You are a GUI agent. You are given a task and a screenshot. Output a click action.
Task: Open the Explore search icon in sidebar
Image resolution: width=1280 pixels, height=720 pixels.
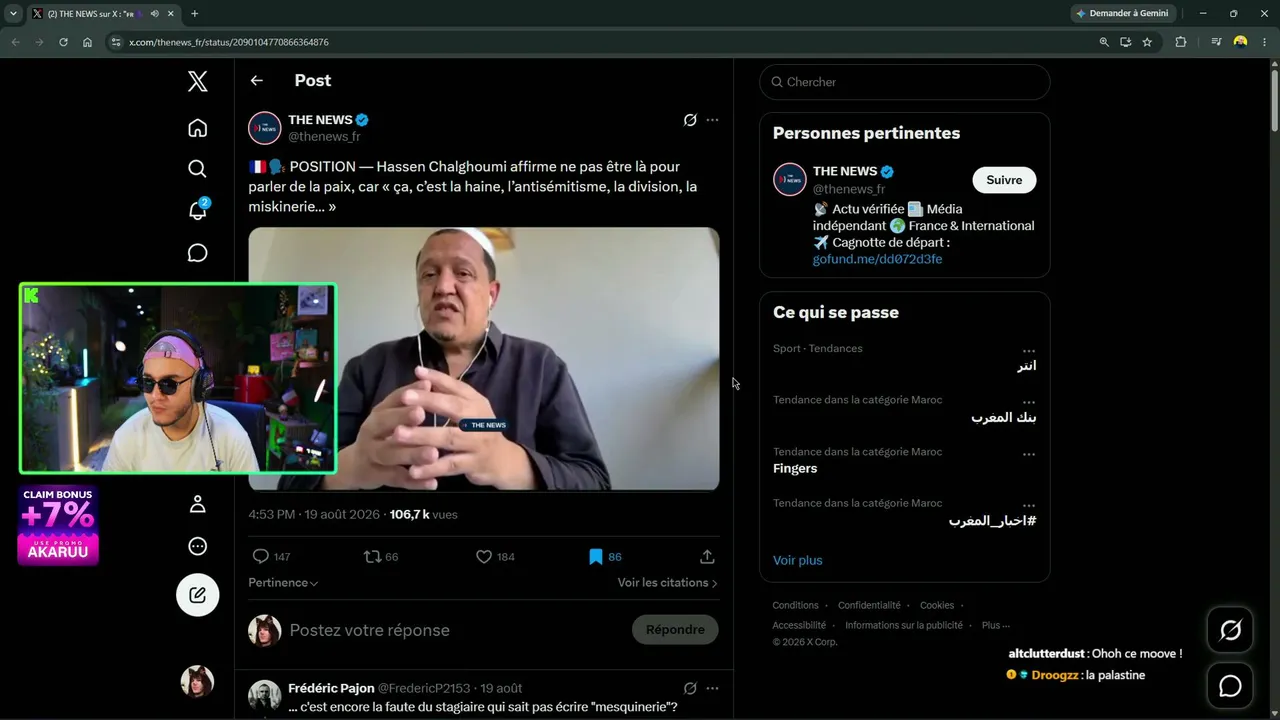pos(198,169)
